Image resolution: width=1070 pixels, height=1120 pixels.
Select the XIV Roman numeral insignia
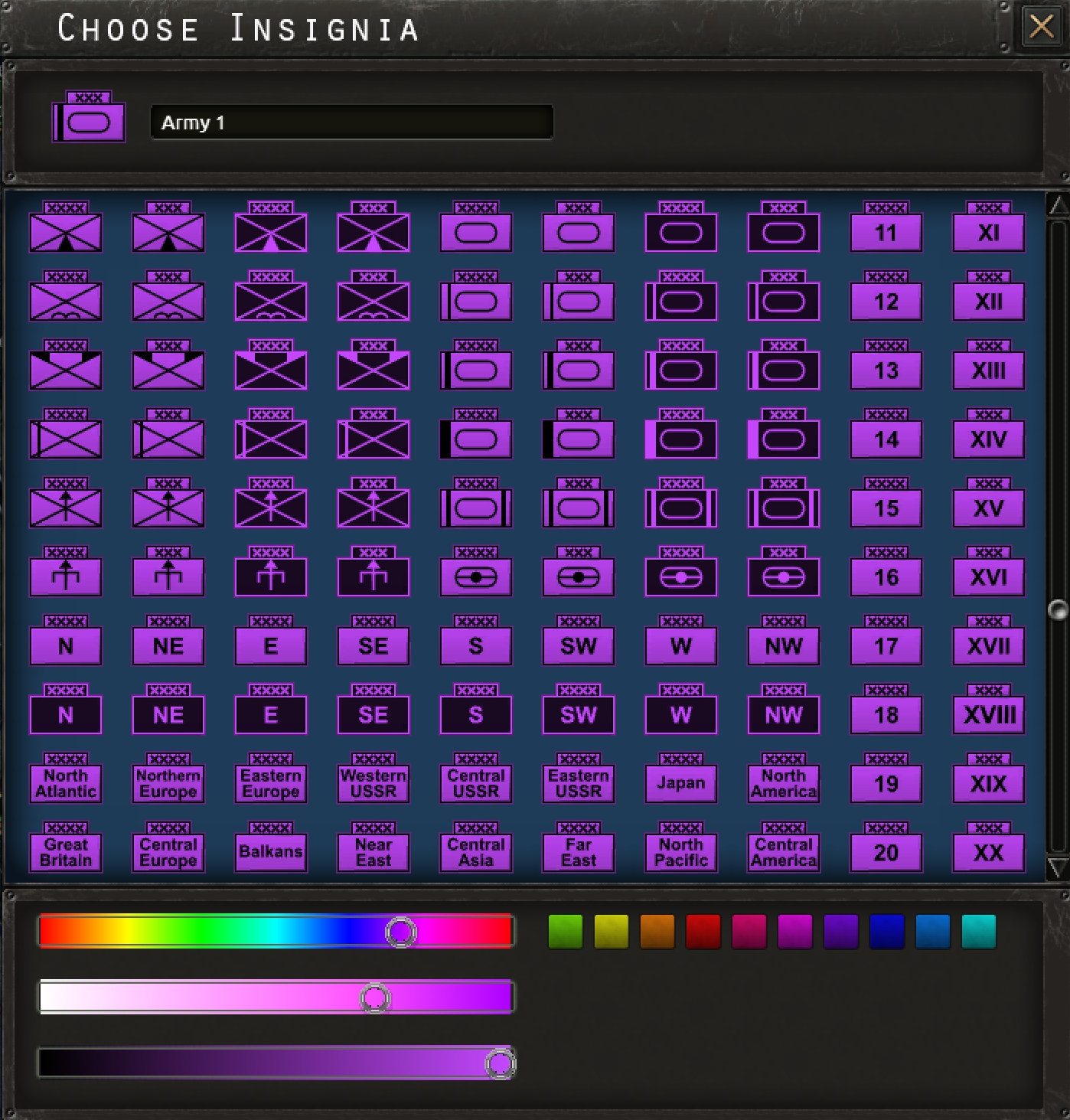pyautogui.click(x=989, y=433)
